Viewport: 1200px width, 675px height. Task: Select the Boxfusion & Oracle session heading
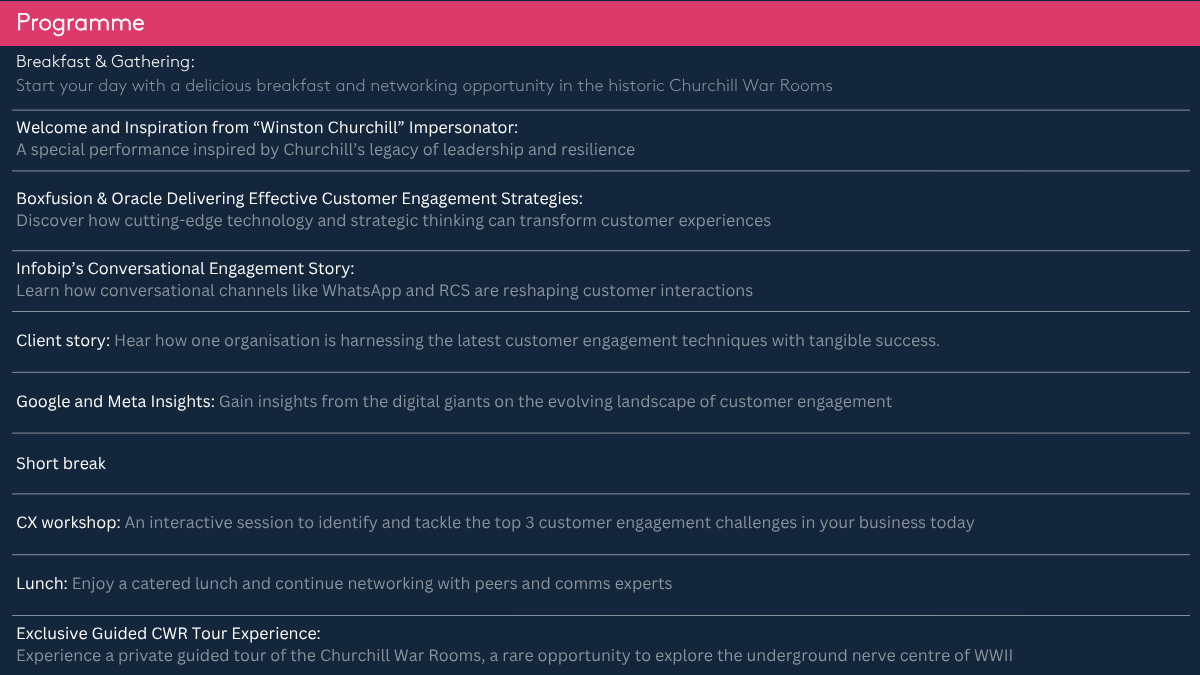(299, 198)
